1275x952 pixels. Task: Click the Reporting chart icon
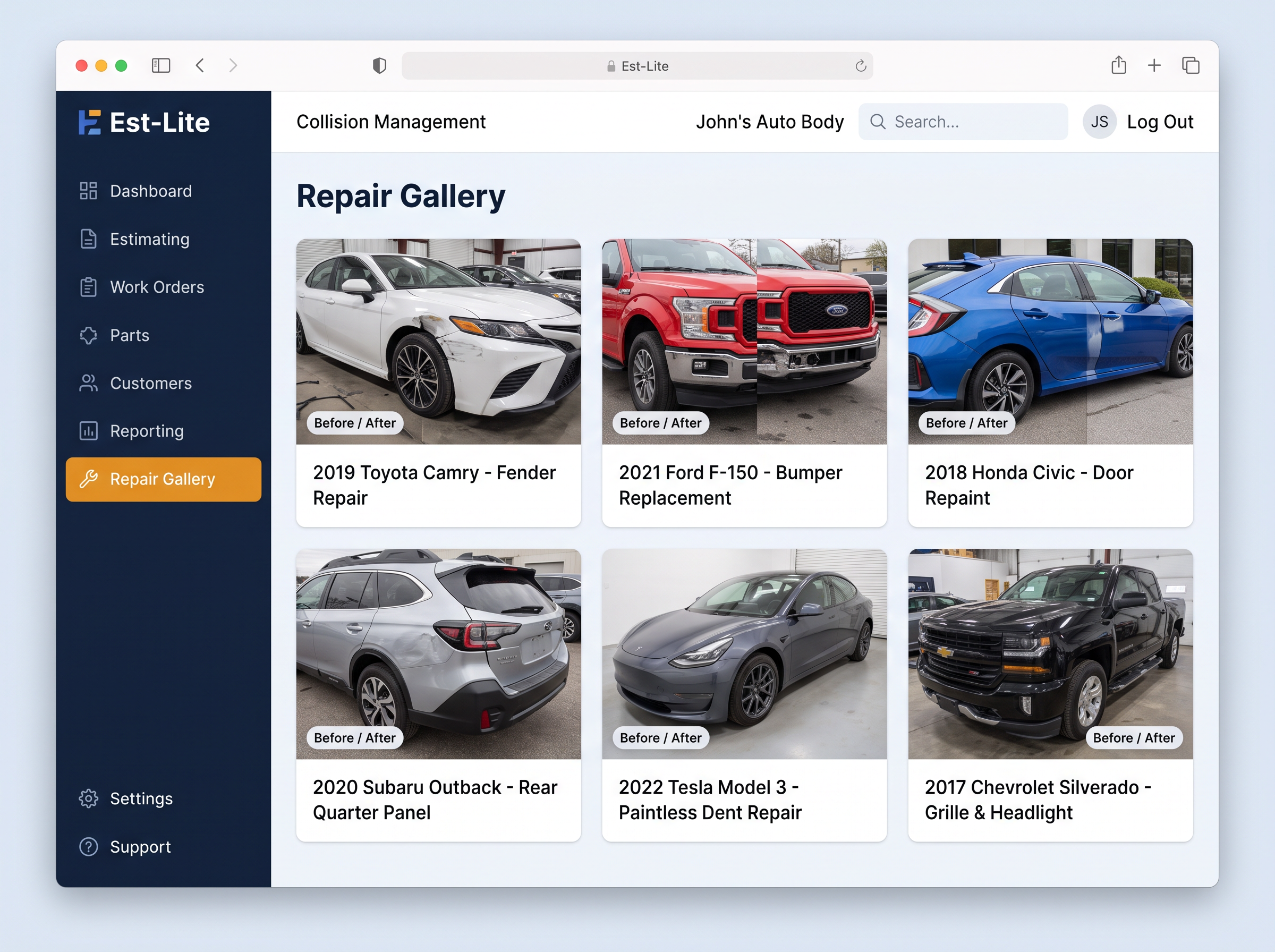pyautogui.click(x=88, y=431)
